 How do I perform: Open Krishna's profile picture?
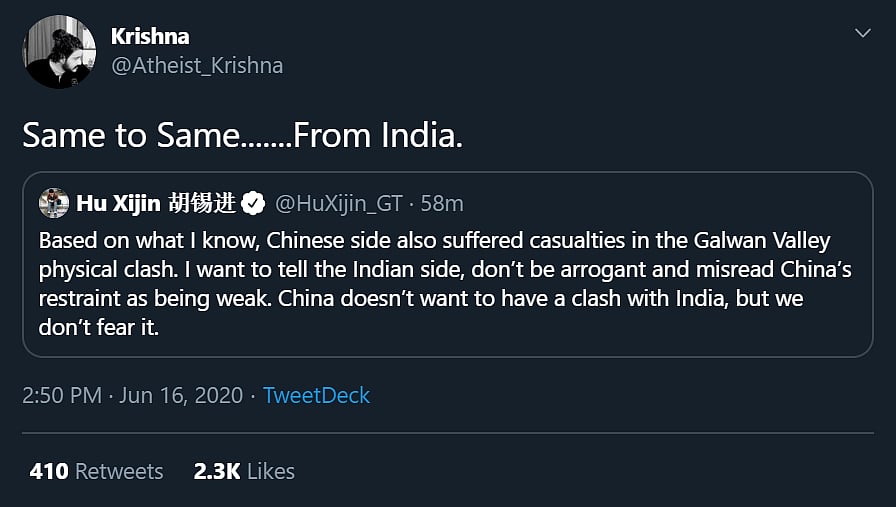60,52
